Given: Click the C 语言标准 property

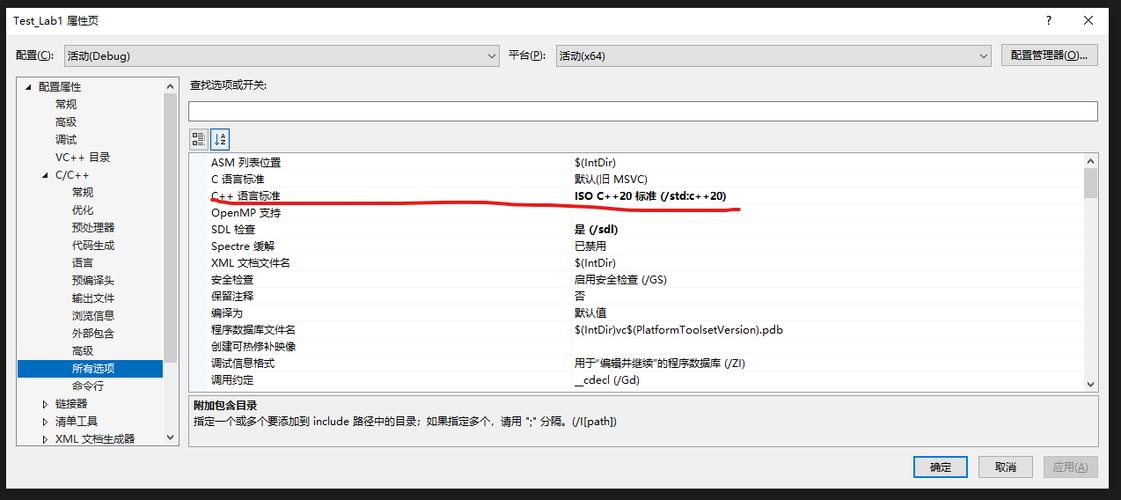Looking at the screenshot, I should point(238,180).
